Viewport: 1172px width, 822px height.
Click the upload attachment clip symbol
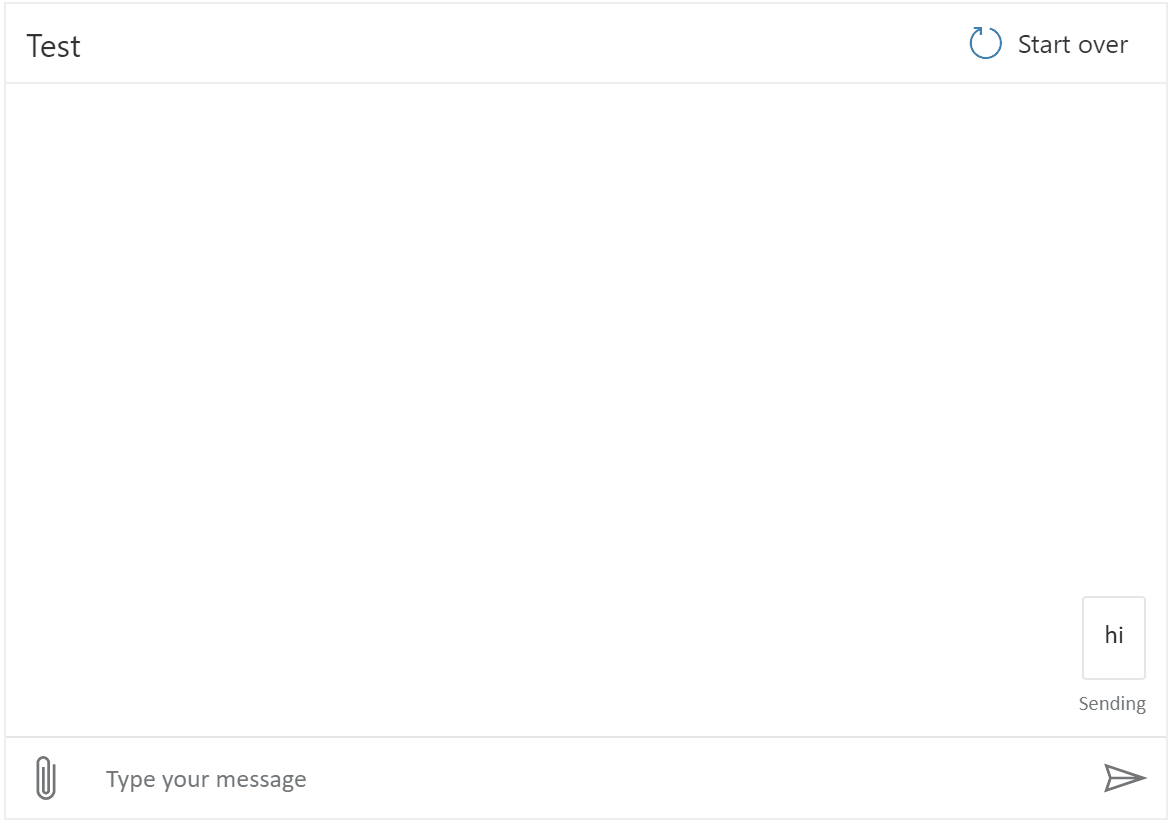[x=43, y=777]
